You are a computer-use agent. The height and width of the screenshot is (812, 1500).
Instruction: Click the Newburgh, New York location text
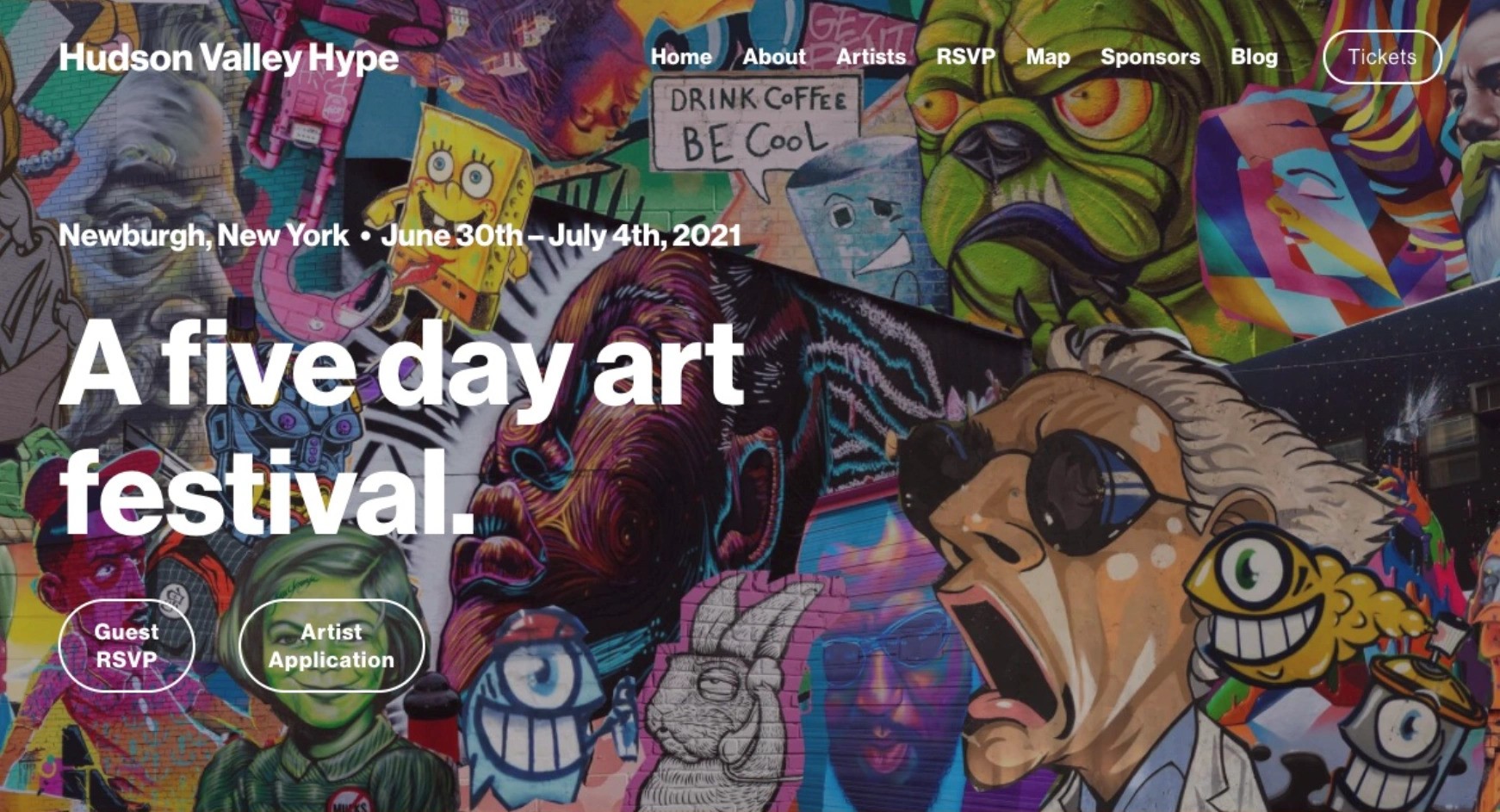click(x=204, y=235)
